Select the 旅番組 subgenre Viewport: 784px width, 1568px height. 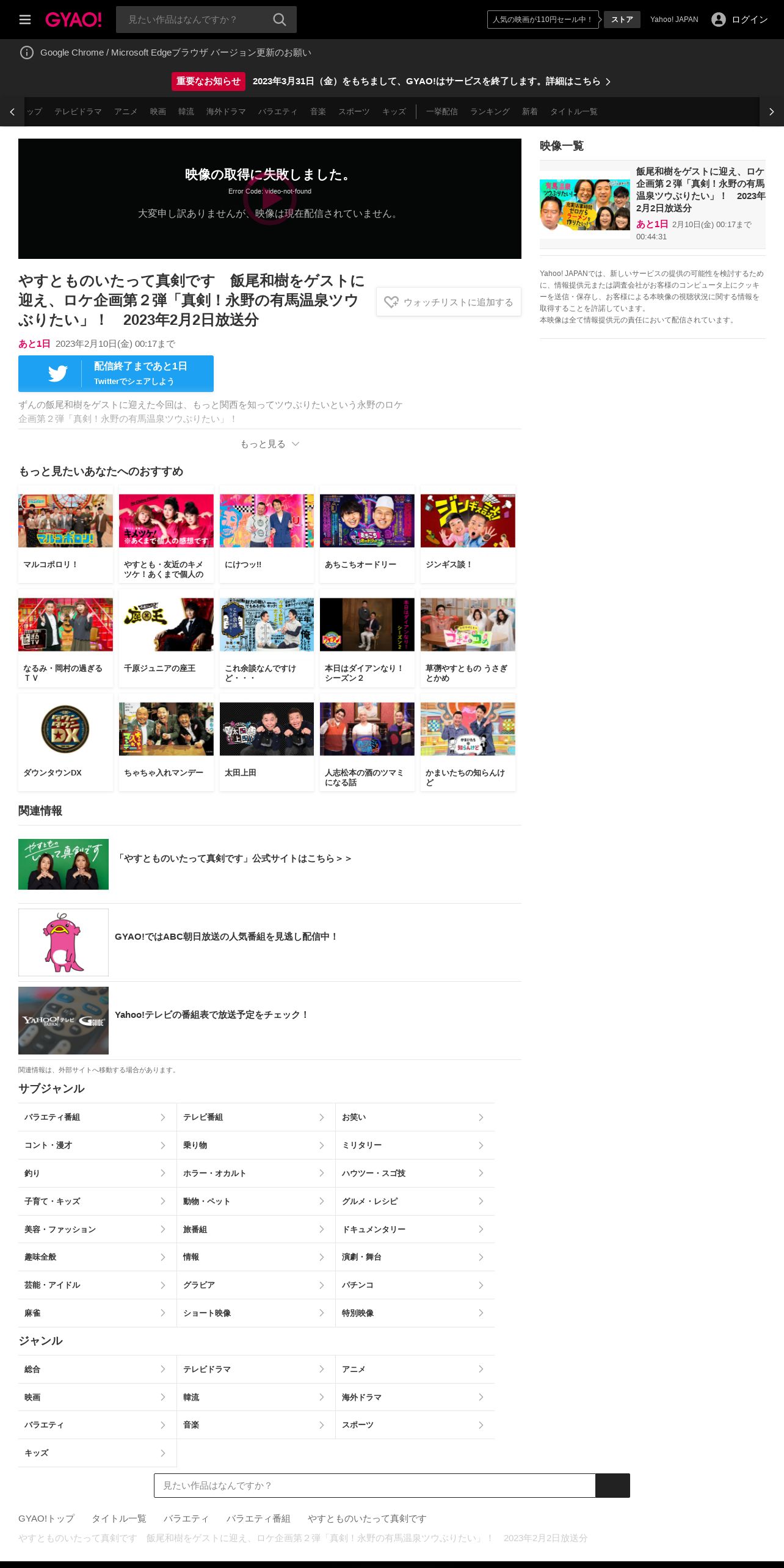coord(256,1229)
